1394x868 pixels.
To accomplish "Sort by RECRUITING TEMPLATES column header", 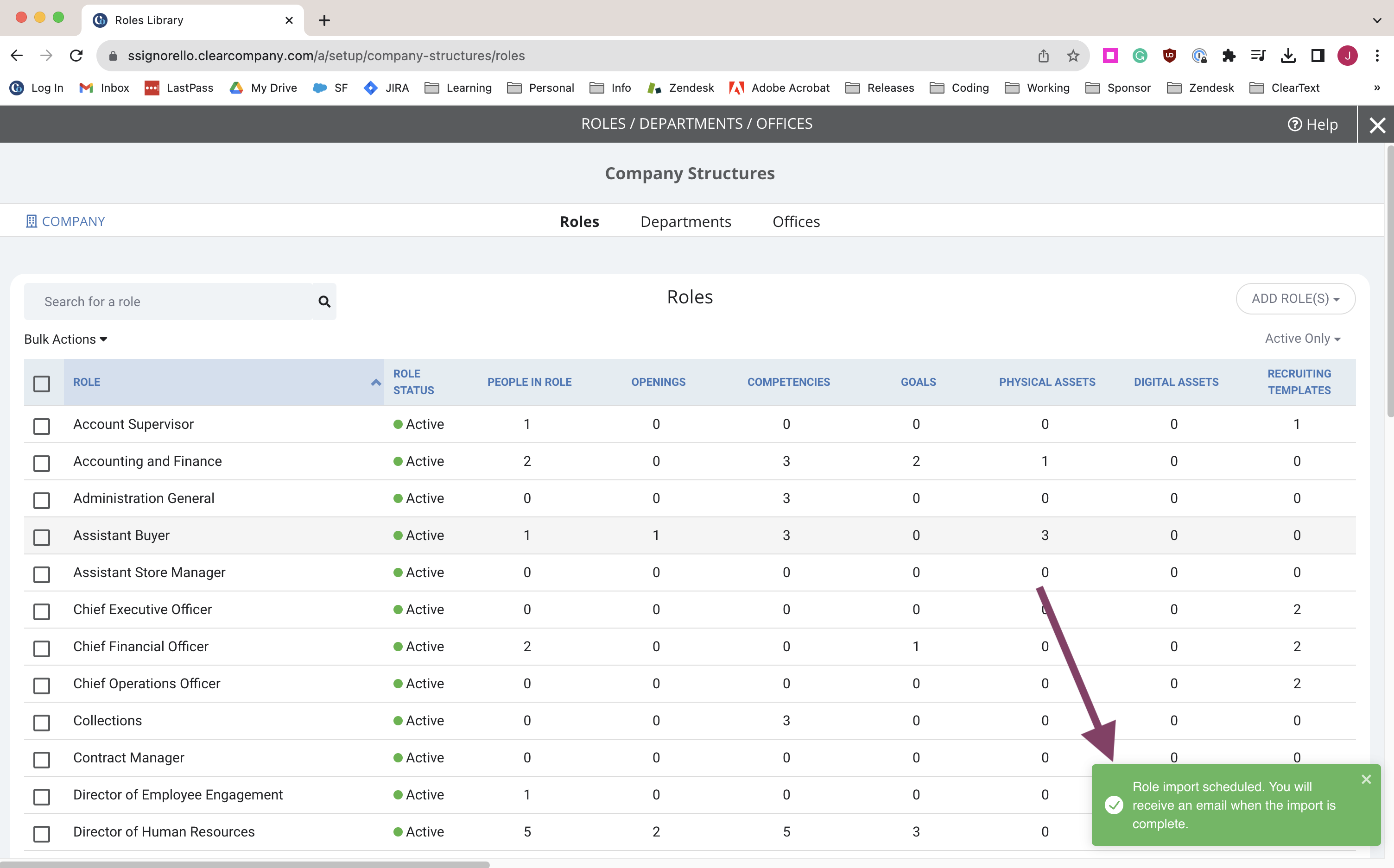I will tap(1299, 382).
